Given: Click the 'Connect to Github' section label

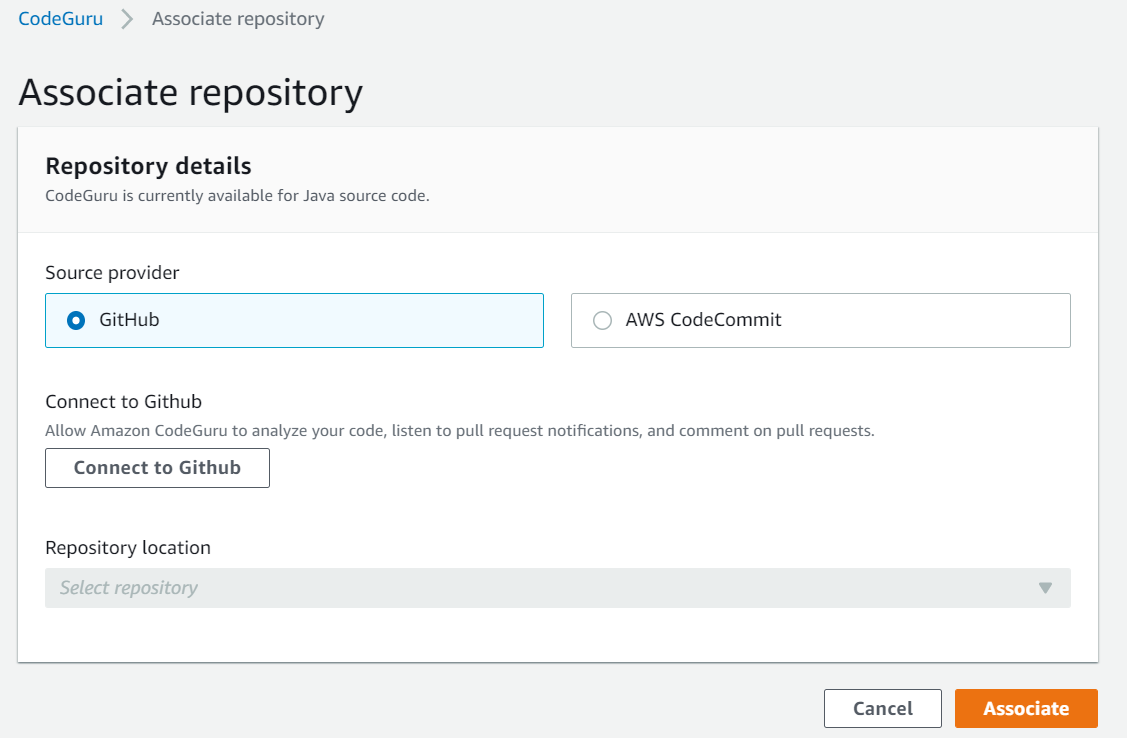Looking at the screenshot, I should tap(124, 402).
